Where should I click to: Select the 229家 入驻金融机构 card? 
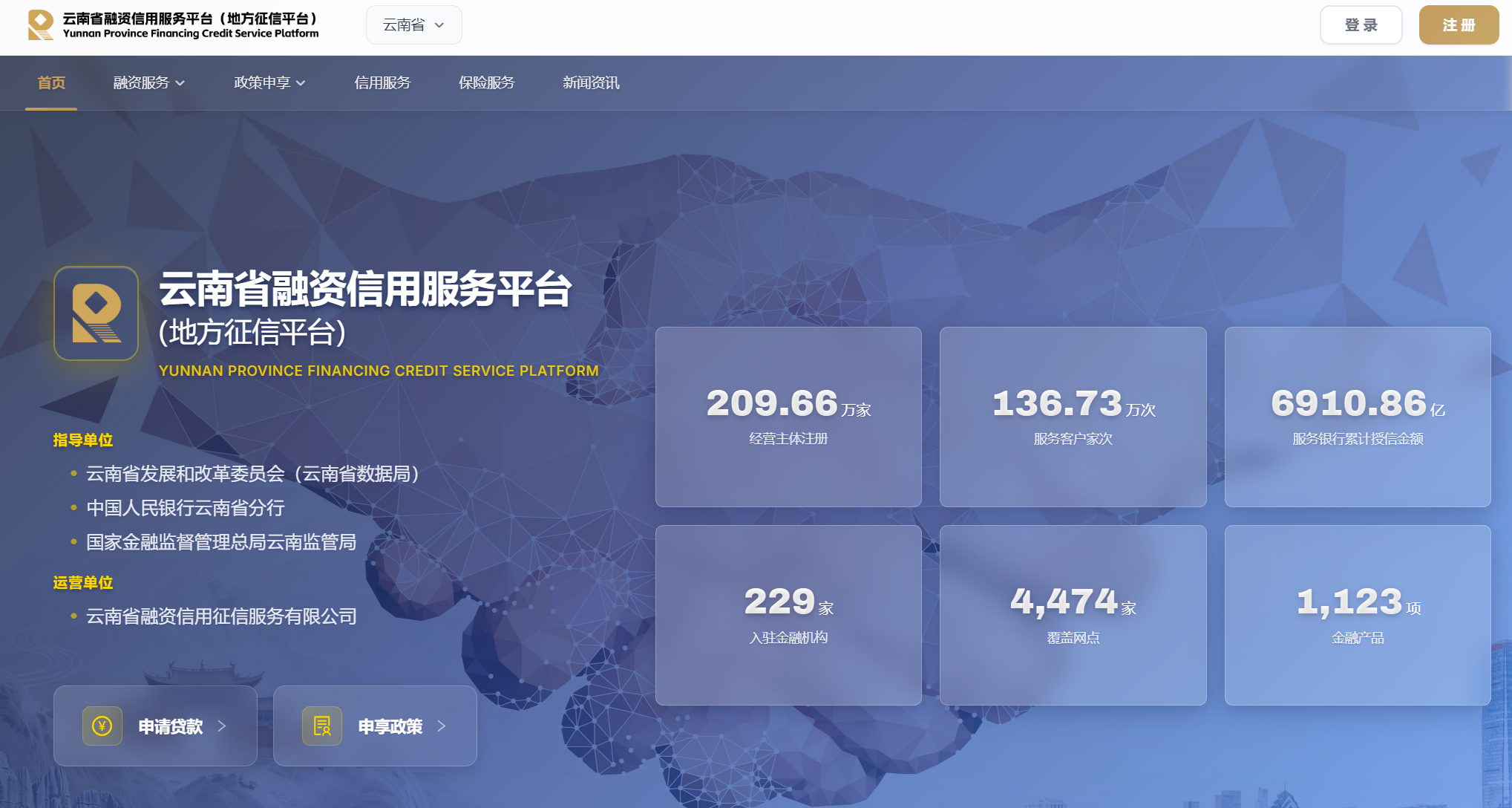point(788,616)
